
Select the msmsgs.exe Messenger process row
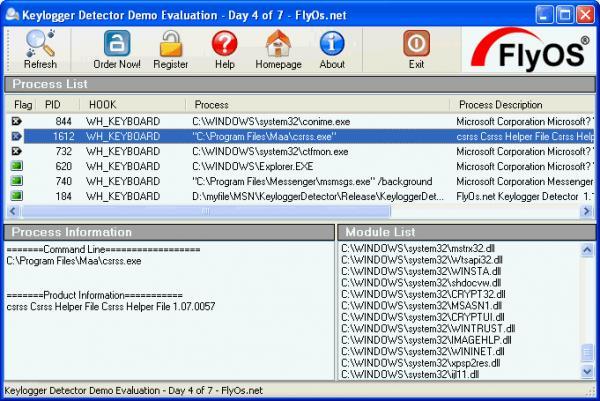(x=301, y=181)
